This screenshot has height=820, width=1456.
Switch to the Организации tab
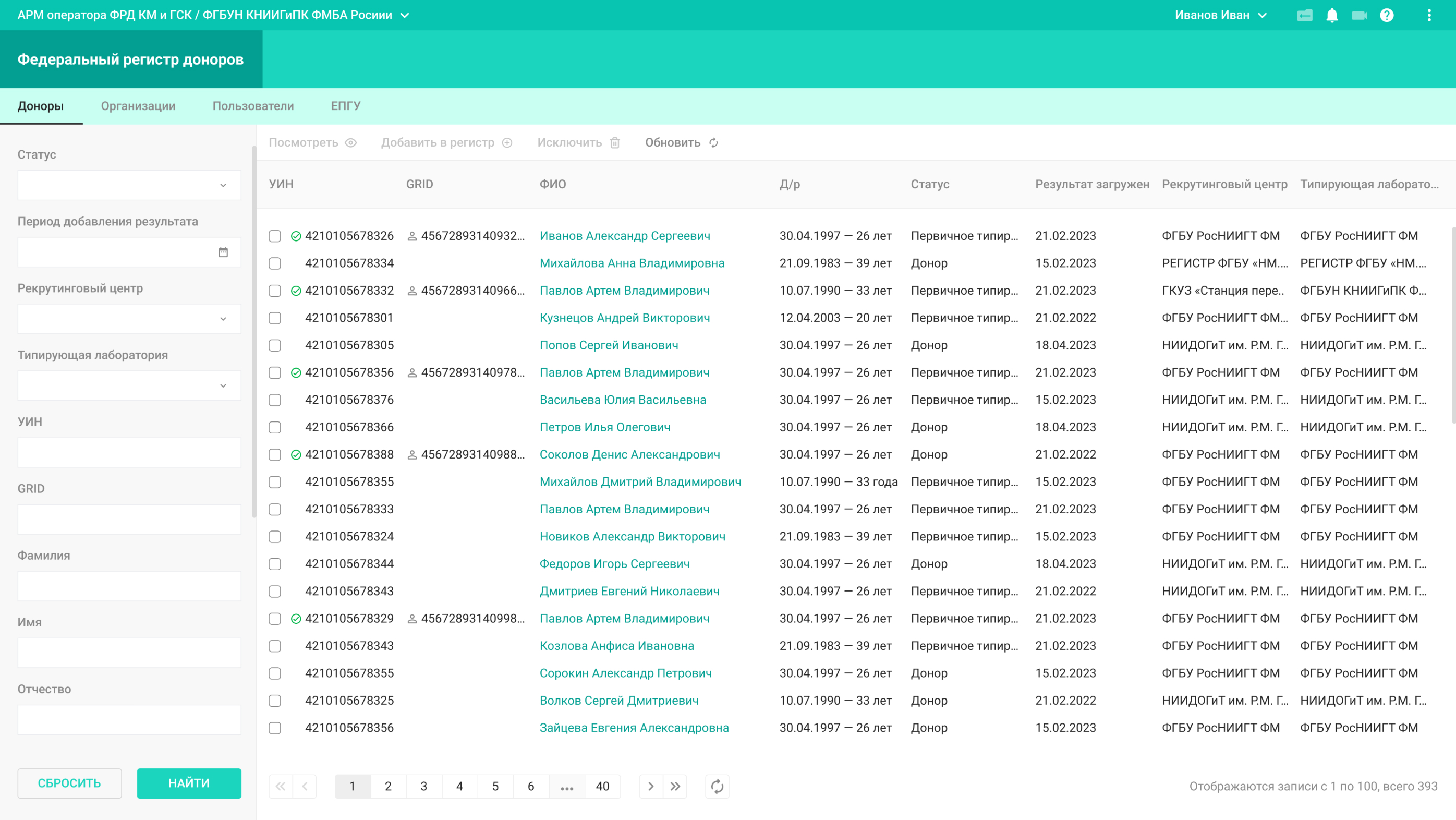pyautogui.click(x=138, y=106)
